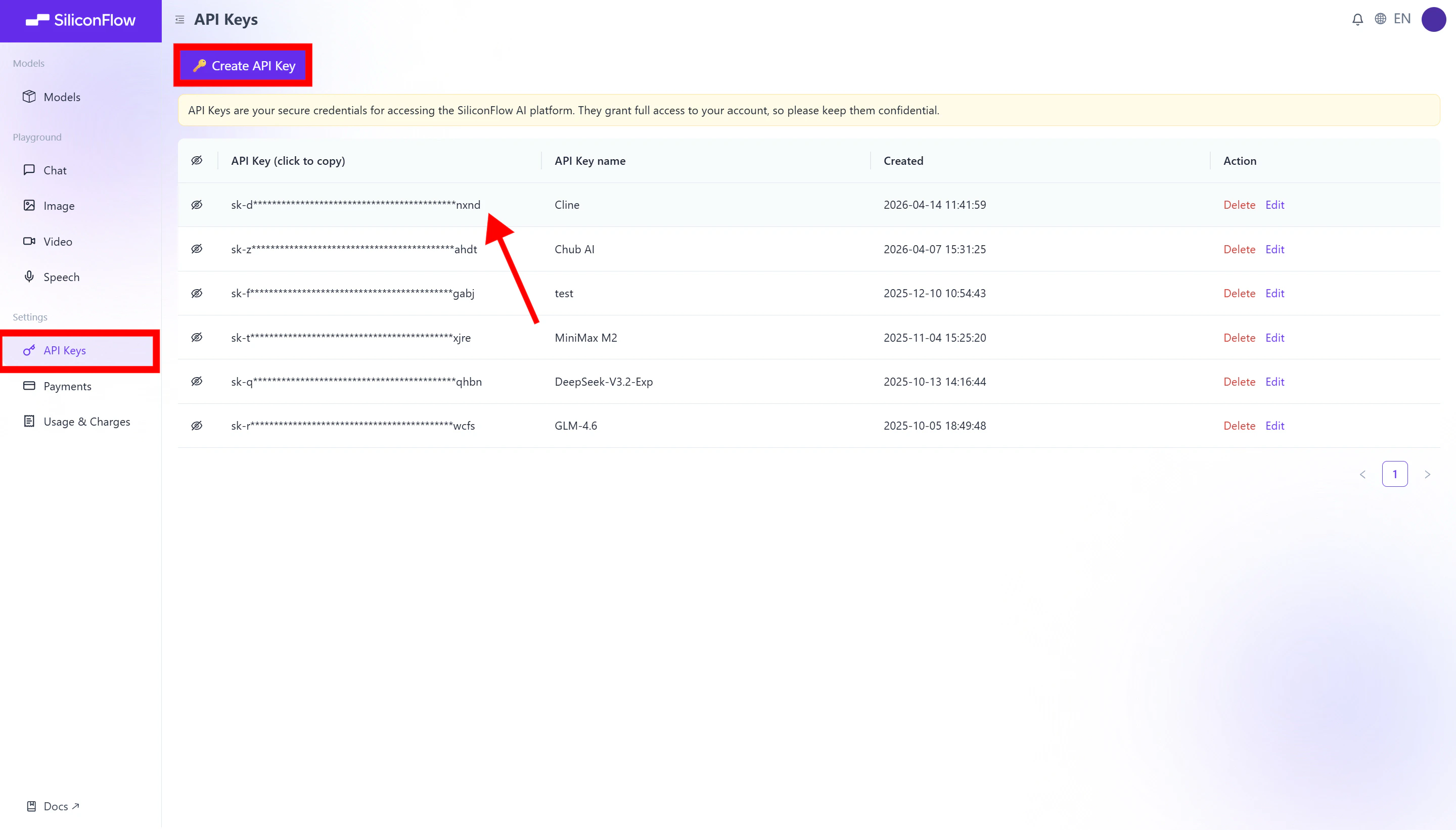Click Create API Key button
The height and width of the screenshot is (830, 1456).
(x=244, y=66)
